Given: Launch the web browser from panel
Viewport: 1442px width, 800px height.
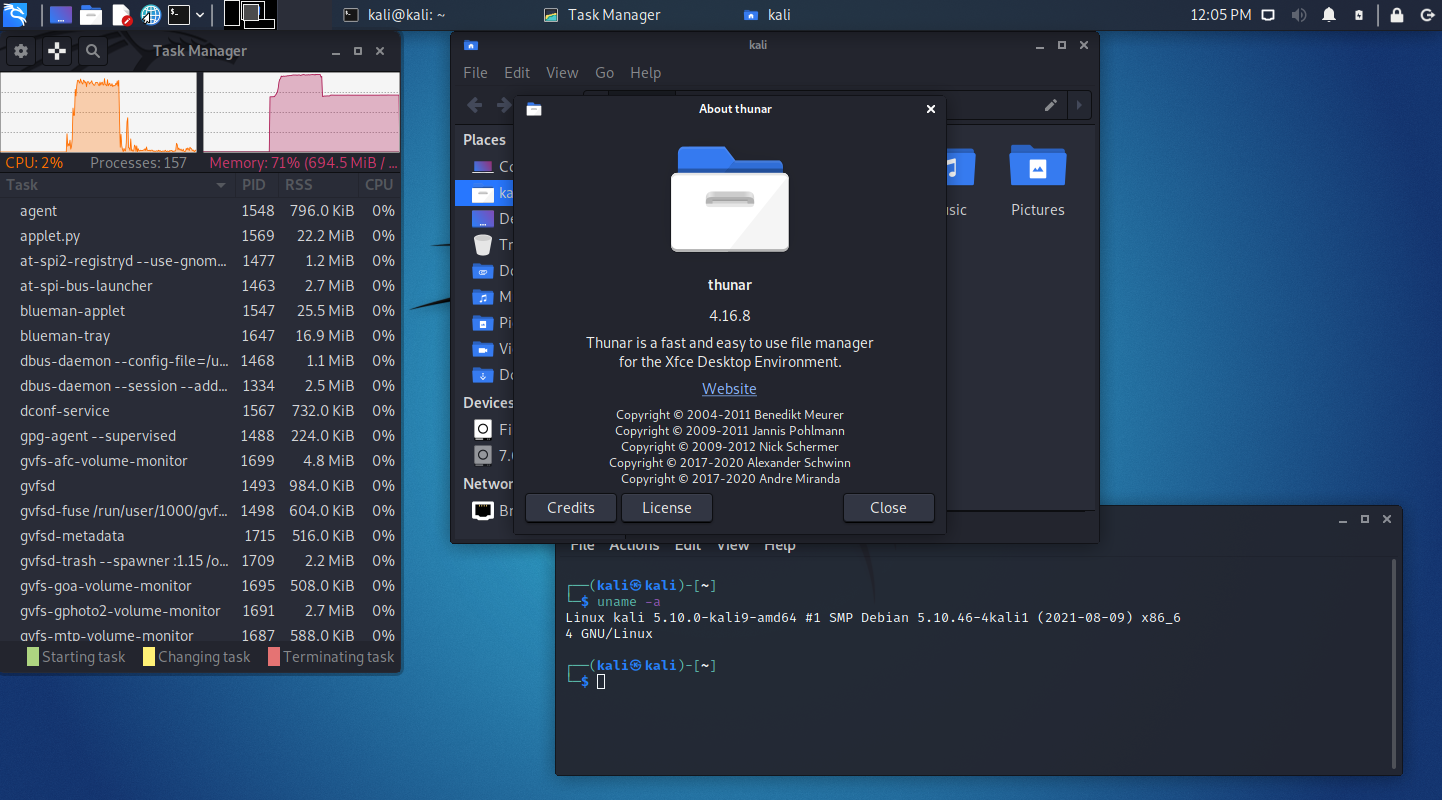Looking at the screenshot, I should [151, 15].
